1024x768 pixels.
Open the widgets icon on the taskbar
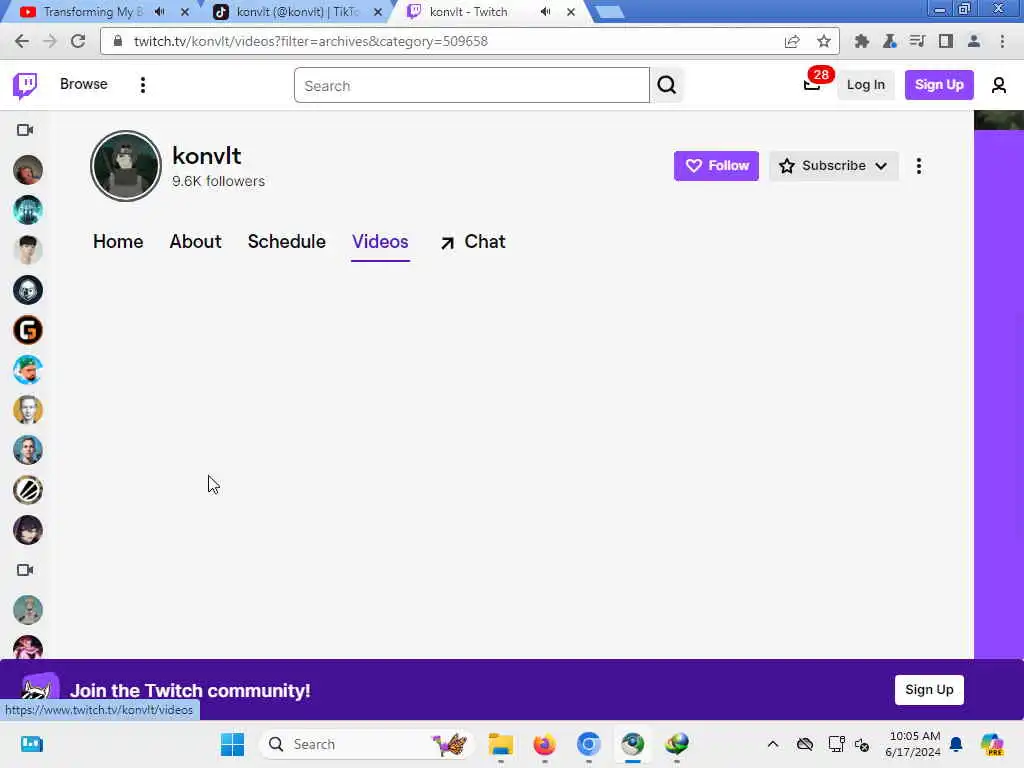point(31,744)
